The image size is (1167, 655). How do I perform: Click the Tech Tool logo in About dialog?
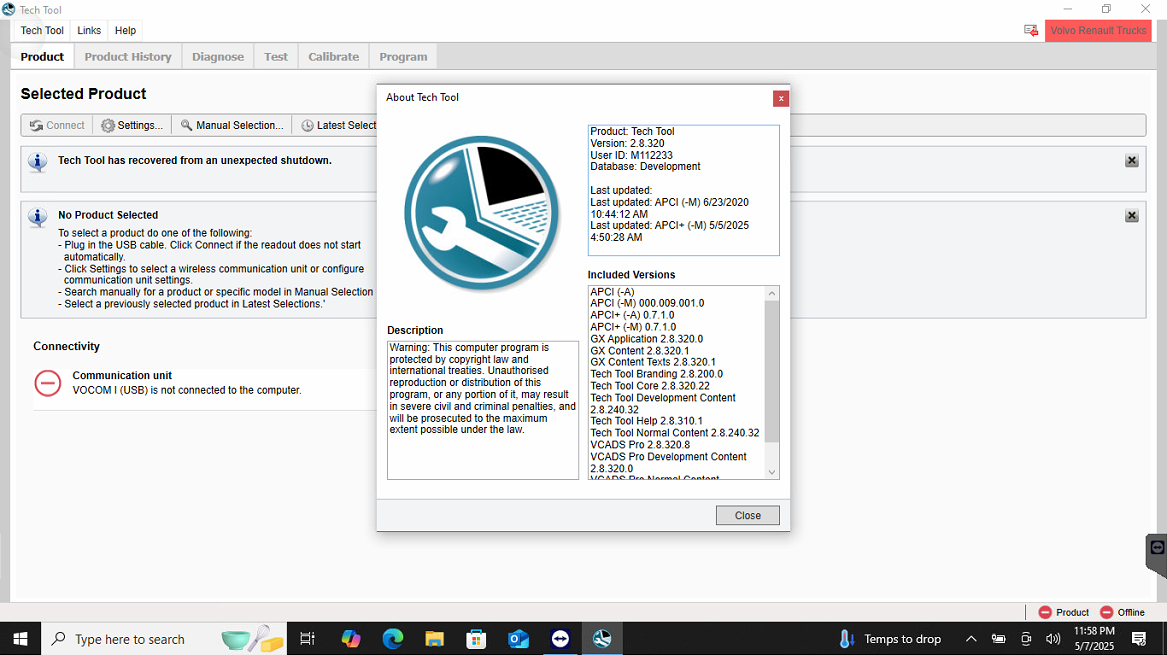[482, 214]
